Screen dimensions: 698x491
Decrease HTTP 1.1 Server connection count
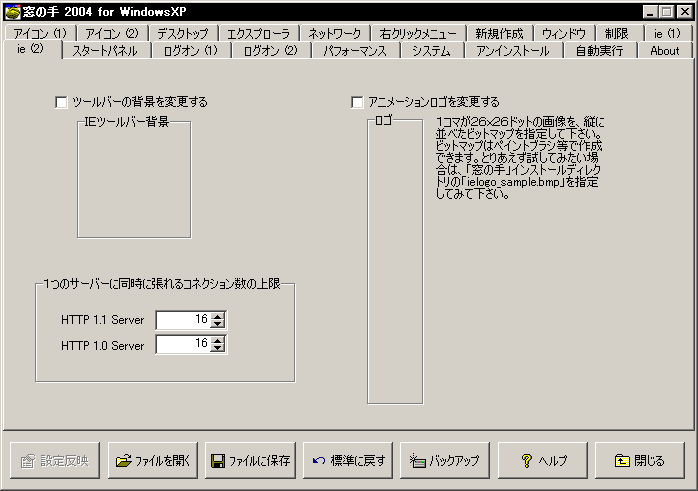(219, 325)
